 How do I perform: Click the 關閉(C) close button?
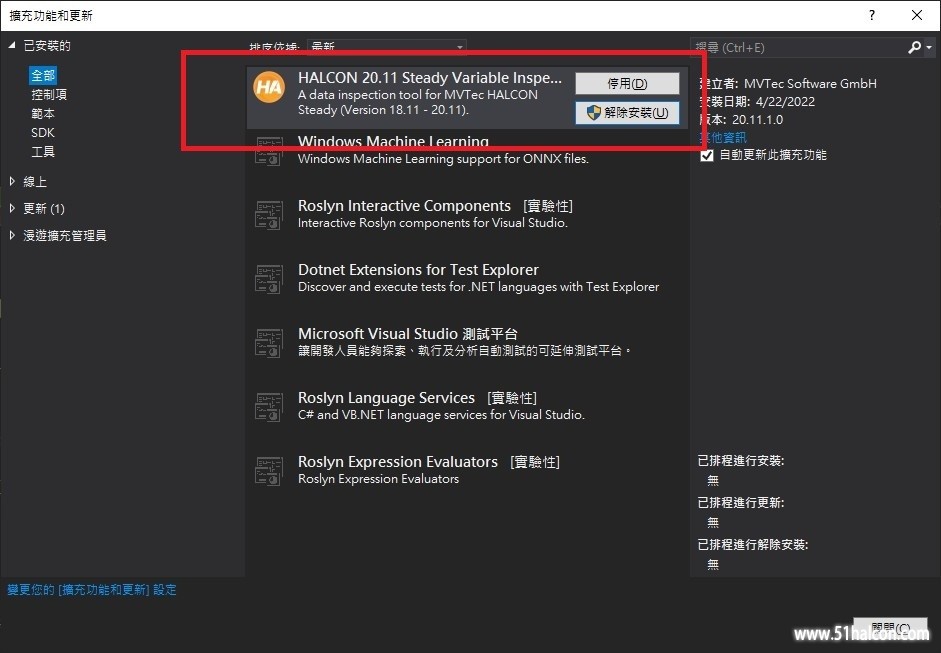point(891,628)
